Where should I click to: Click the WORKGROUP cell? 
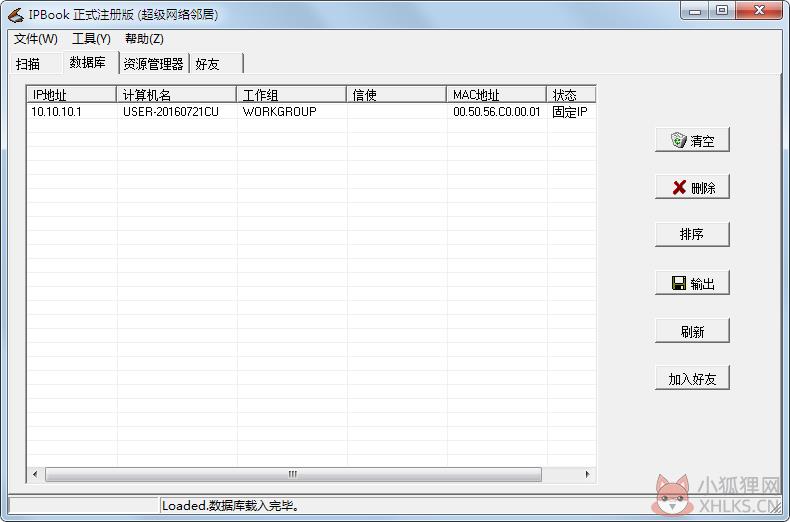point(280,111)
